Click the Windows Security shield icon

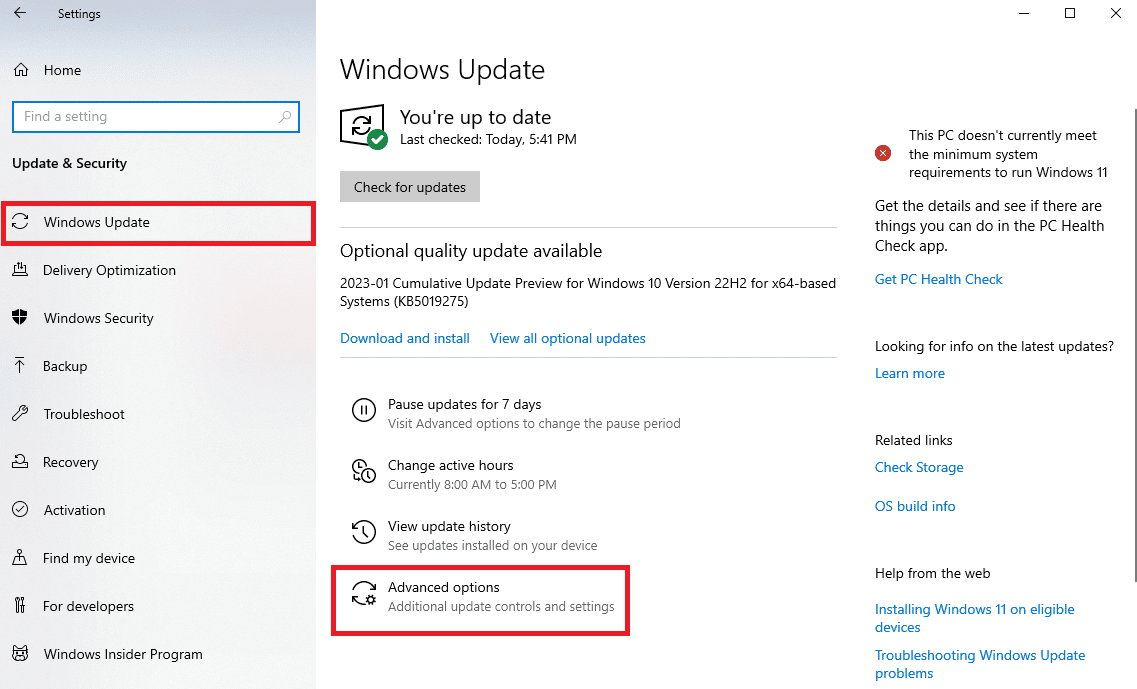20,318
